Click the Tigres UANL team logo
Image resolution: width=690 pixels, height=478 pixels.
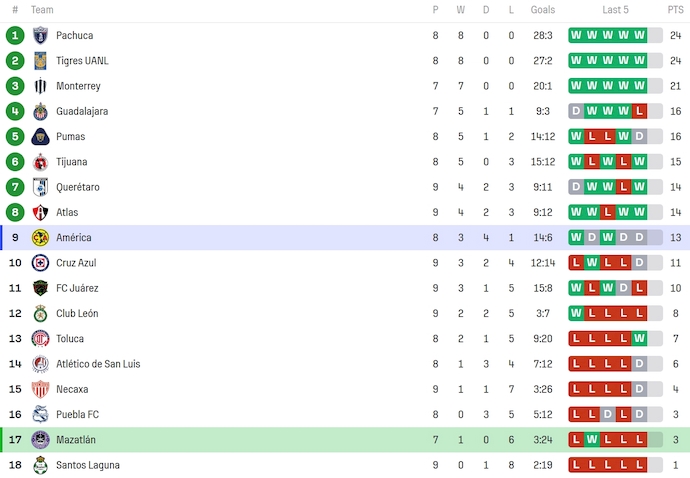coord(40,61)
